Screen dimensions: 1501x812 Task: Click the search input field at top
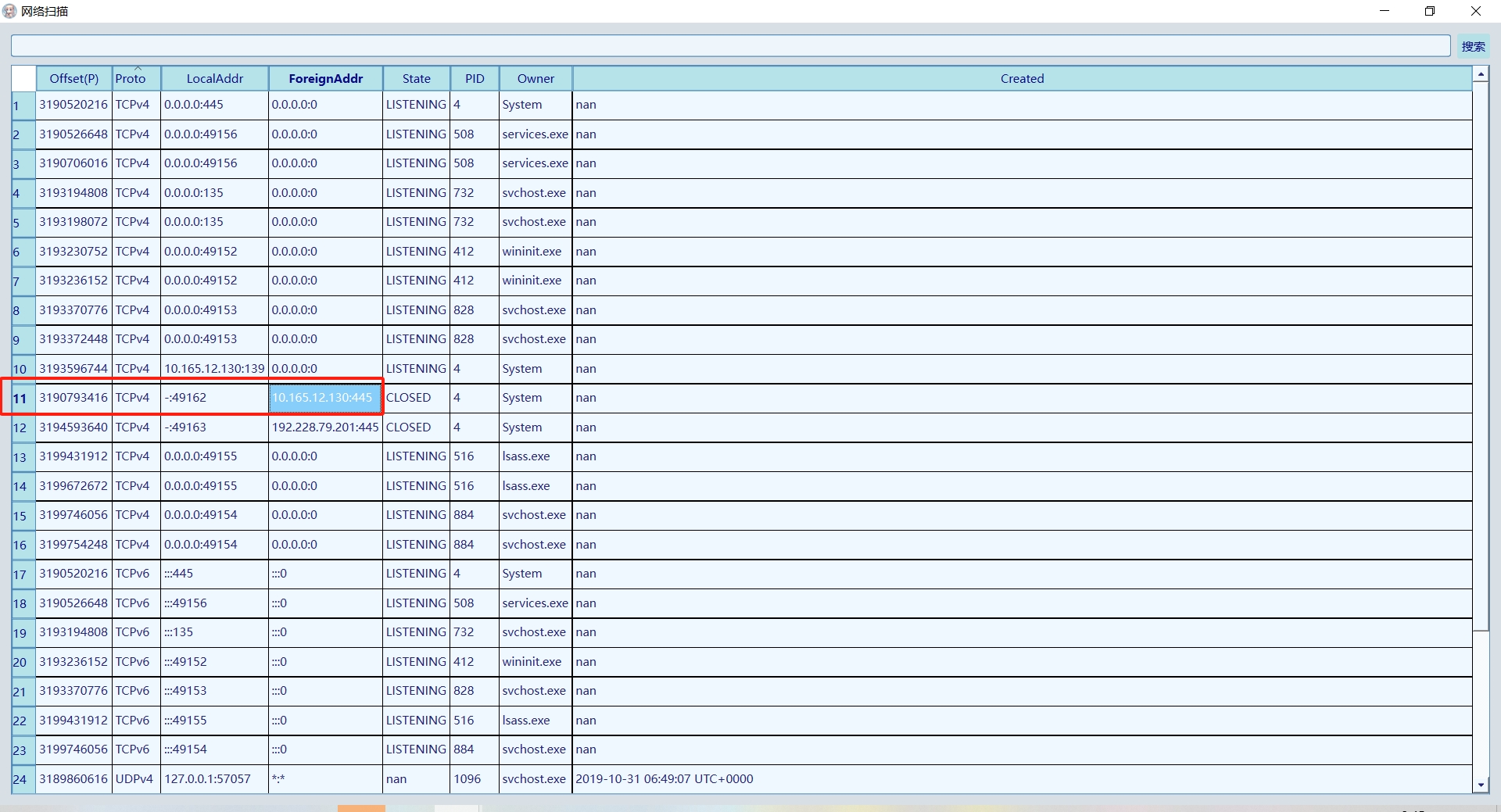coord(730,46)
